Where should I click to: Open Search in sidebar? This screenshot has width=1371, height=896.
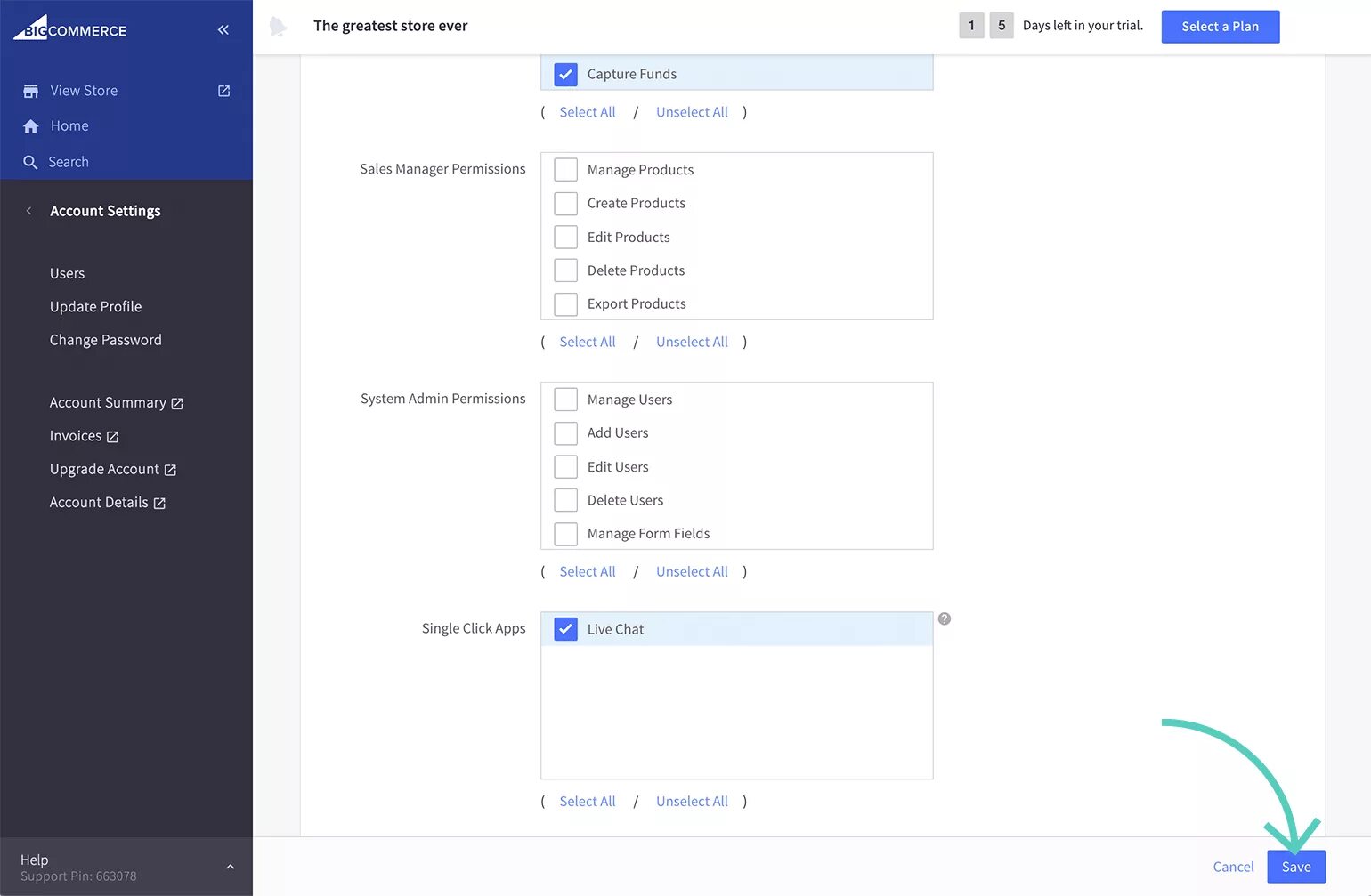[x=69, y=162]
